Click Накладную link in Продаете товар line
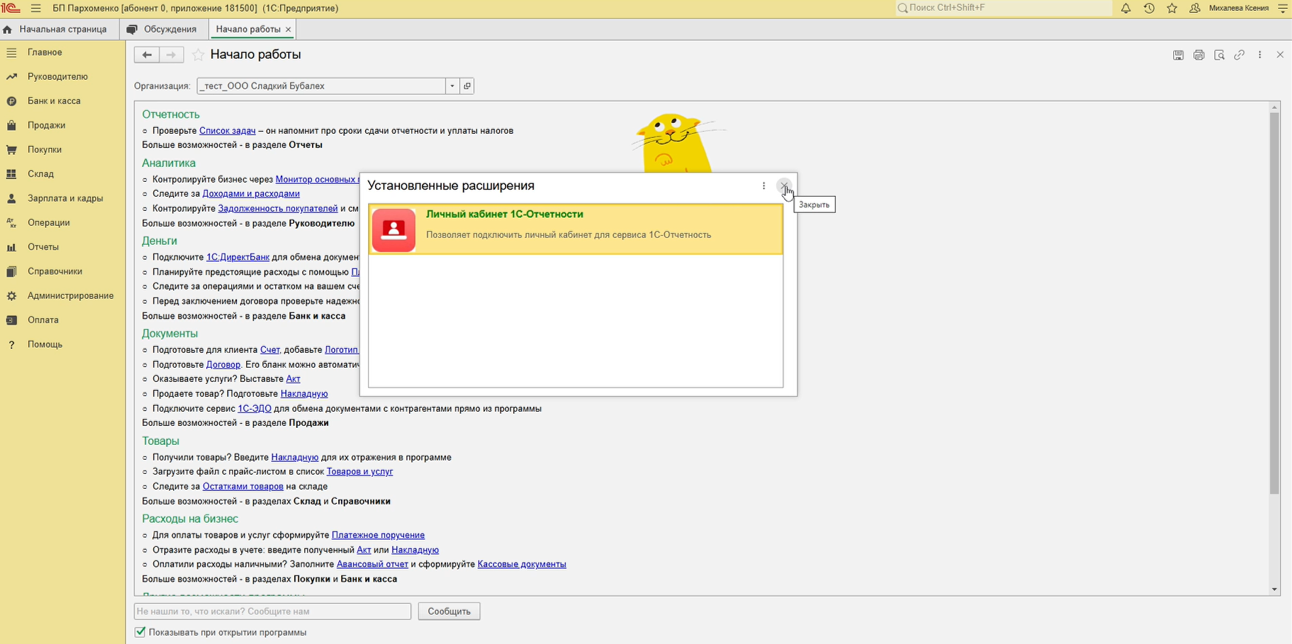Screen dimensions: 1292x644 tap(304, 394)
